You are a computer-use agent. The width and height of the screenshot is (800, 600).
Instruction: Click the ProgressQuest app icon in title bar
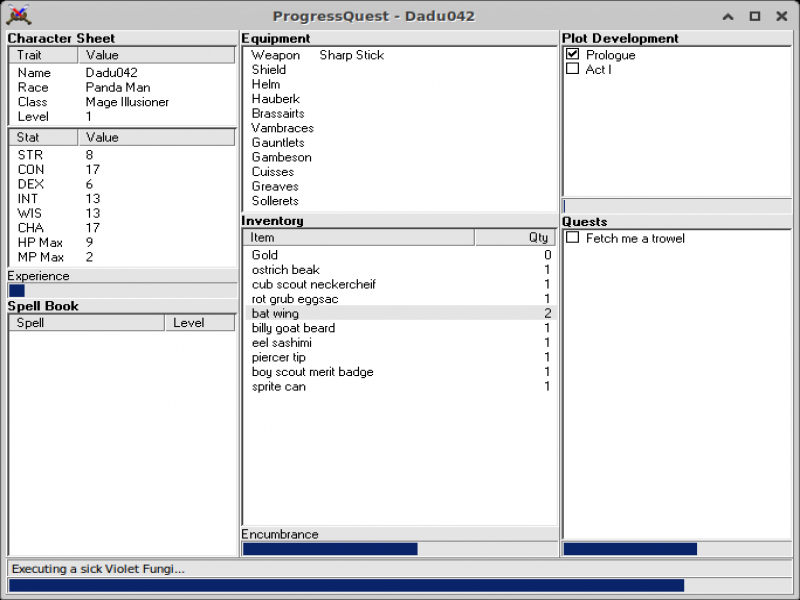[18, 16]
